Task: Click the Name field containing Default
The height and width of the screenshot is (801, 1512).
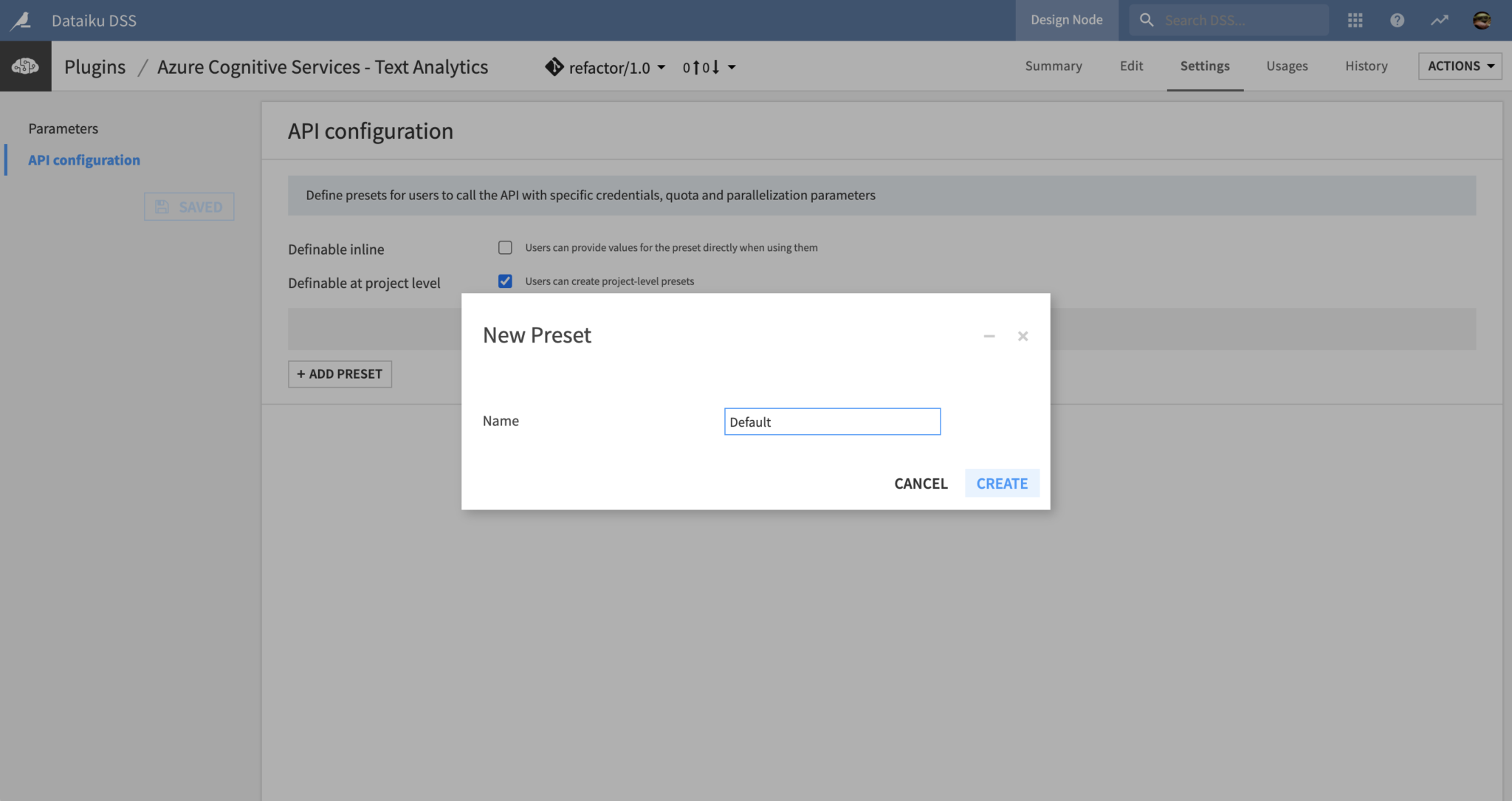Action: [832, 421]
